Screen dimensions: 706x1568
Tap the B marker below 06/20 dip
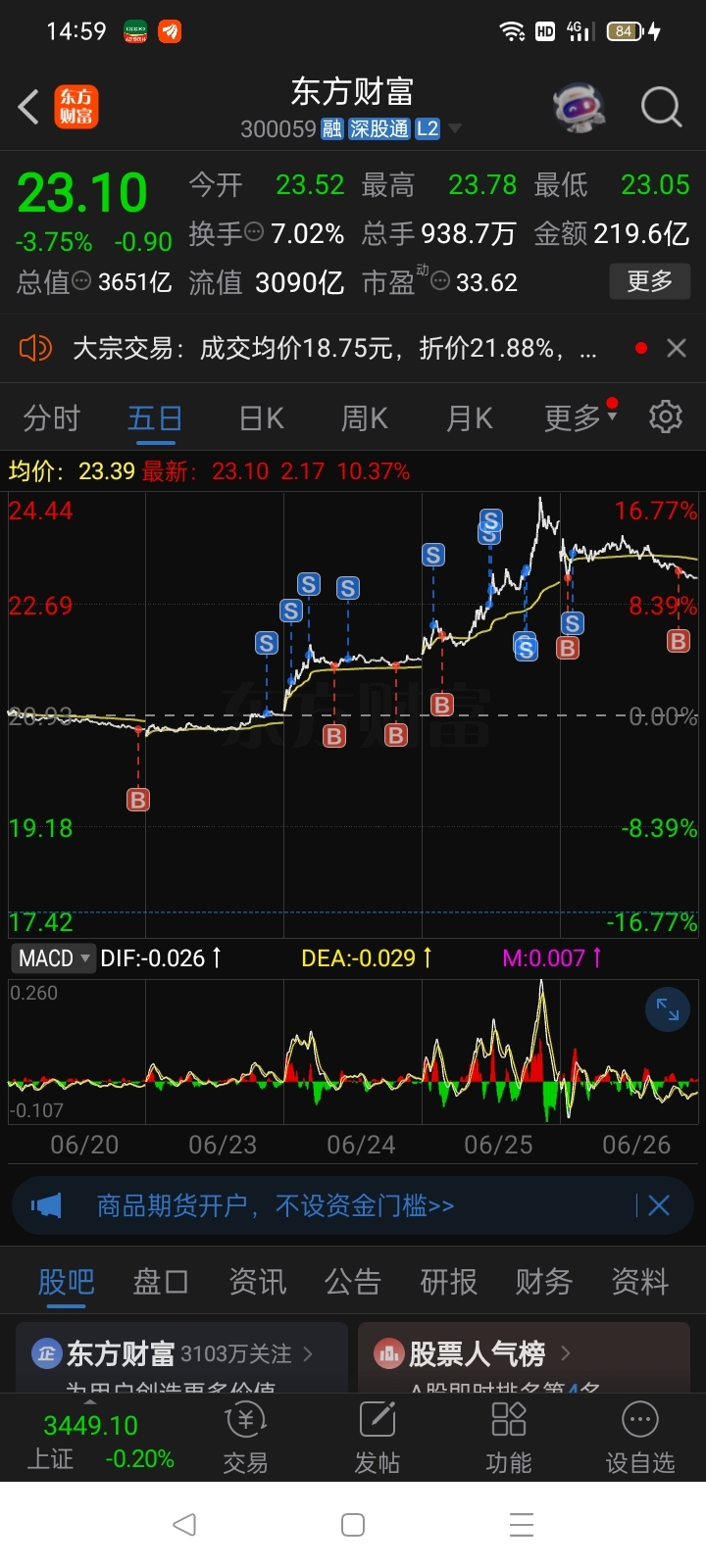(138, 801)
